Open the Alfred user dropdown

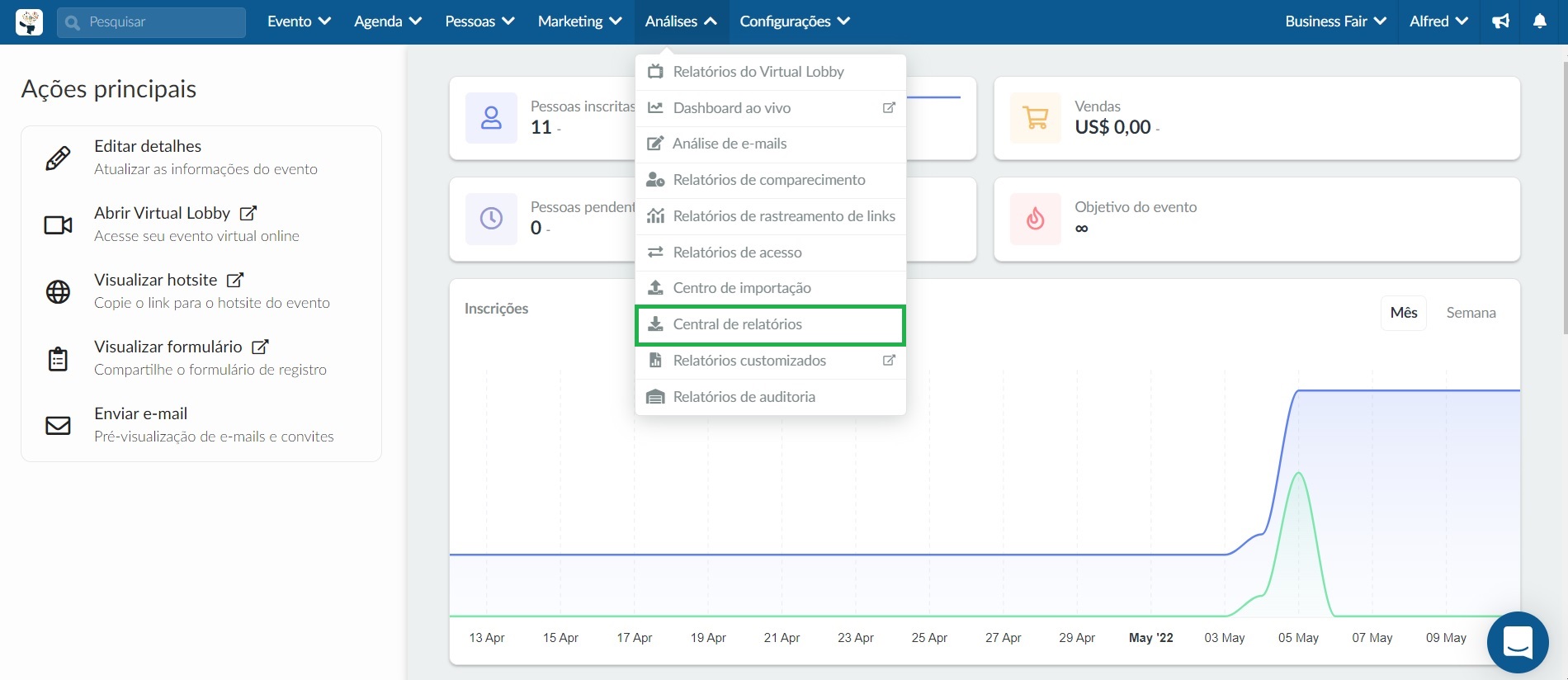[1438, 21]
